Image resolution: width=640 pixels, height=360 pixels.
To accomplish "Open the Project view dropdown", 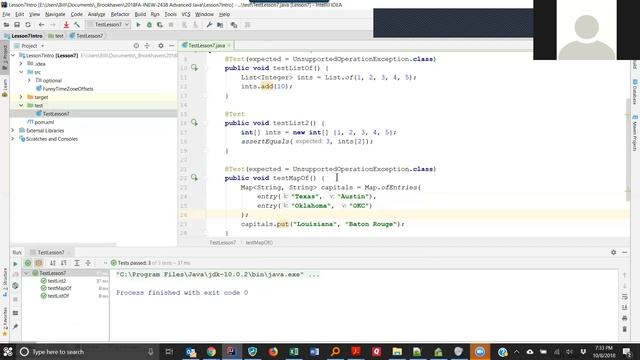I will pos(29,46).
